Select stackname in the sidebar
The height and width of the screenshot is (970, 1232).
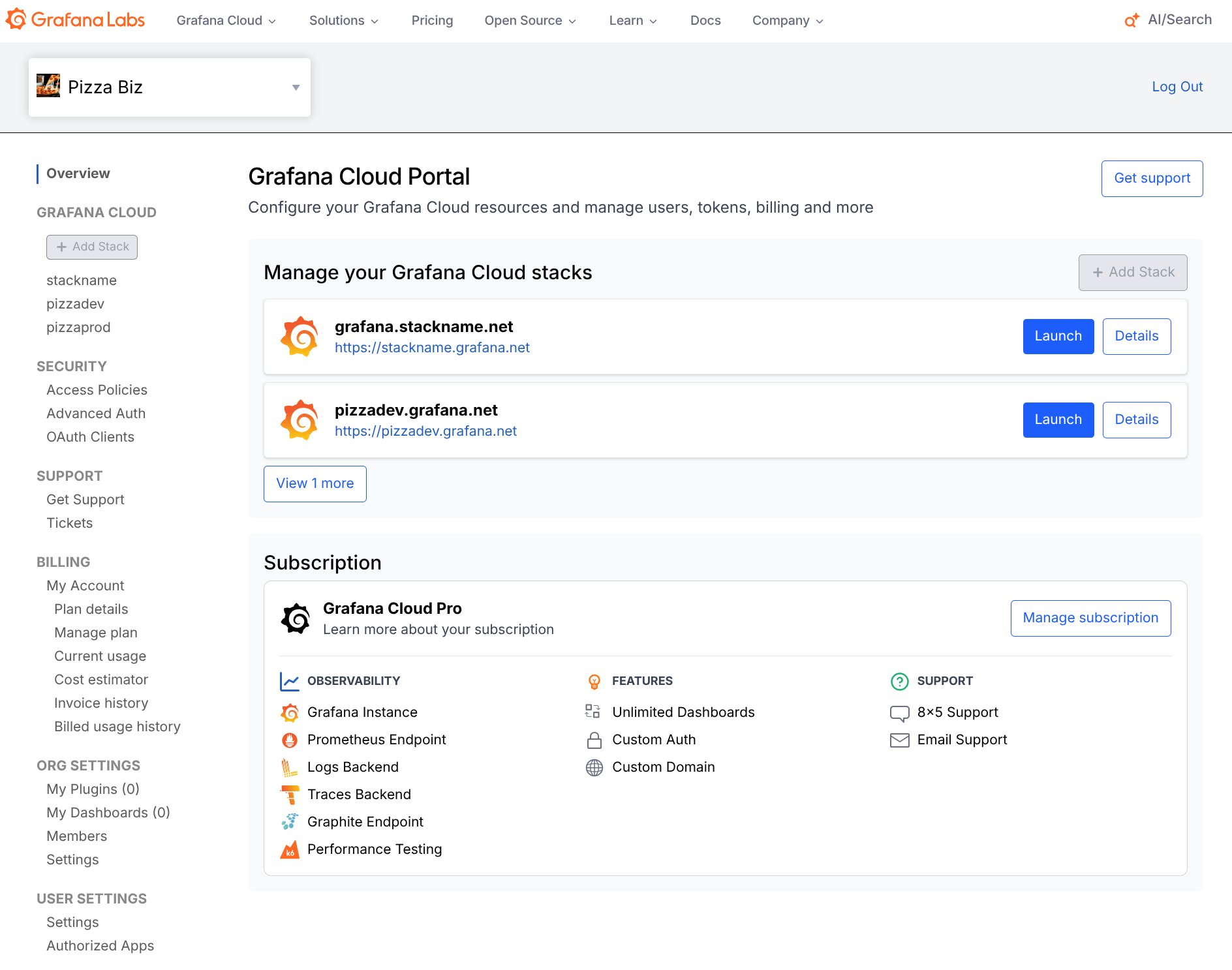tap(82, 280)
